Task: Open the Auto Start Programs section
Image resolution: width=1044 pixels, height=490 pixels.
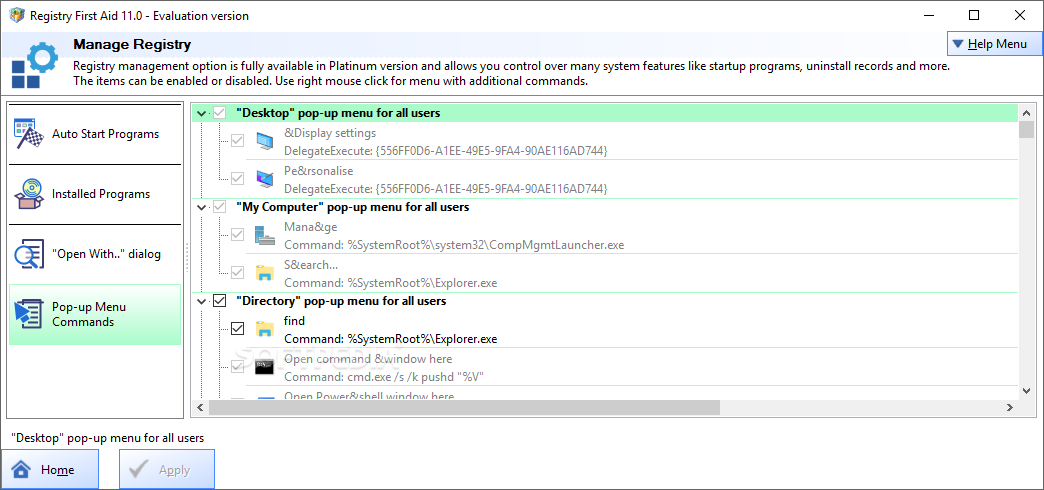Action: (95, 134)
